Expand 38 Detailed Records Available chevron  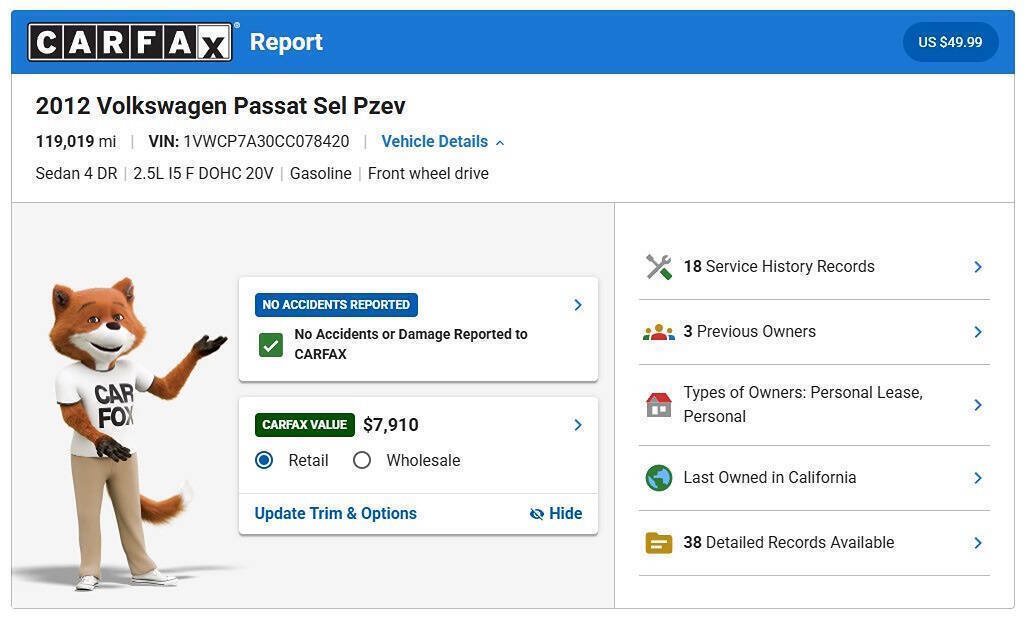[x=978, y=543]
